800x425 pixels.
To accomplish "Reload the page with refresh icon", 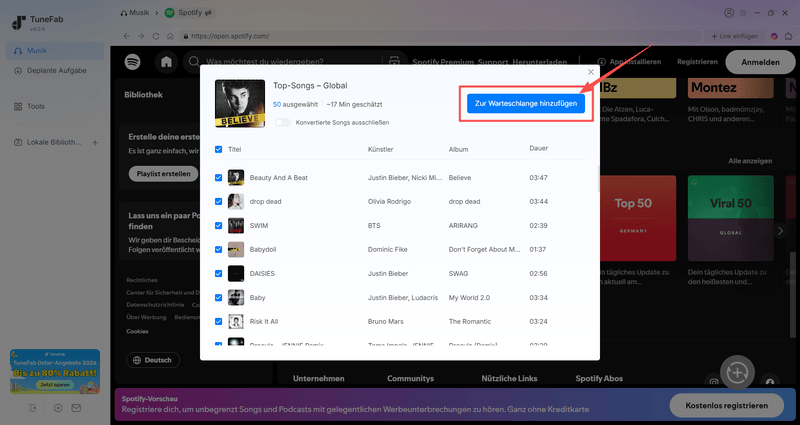I will [x=156, y=36].
